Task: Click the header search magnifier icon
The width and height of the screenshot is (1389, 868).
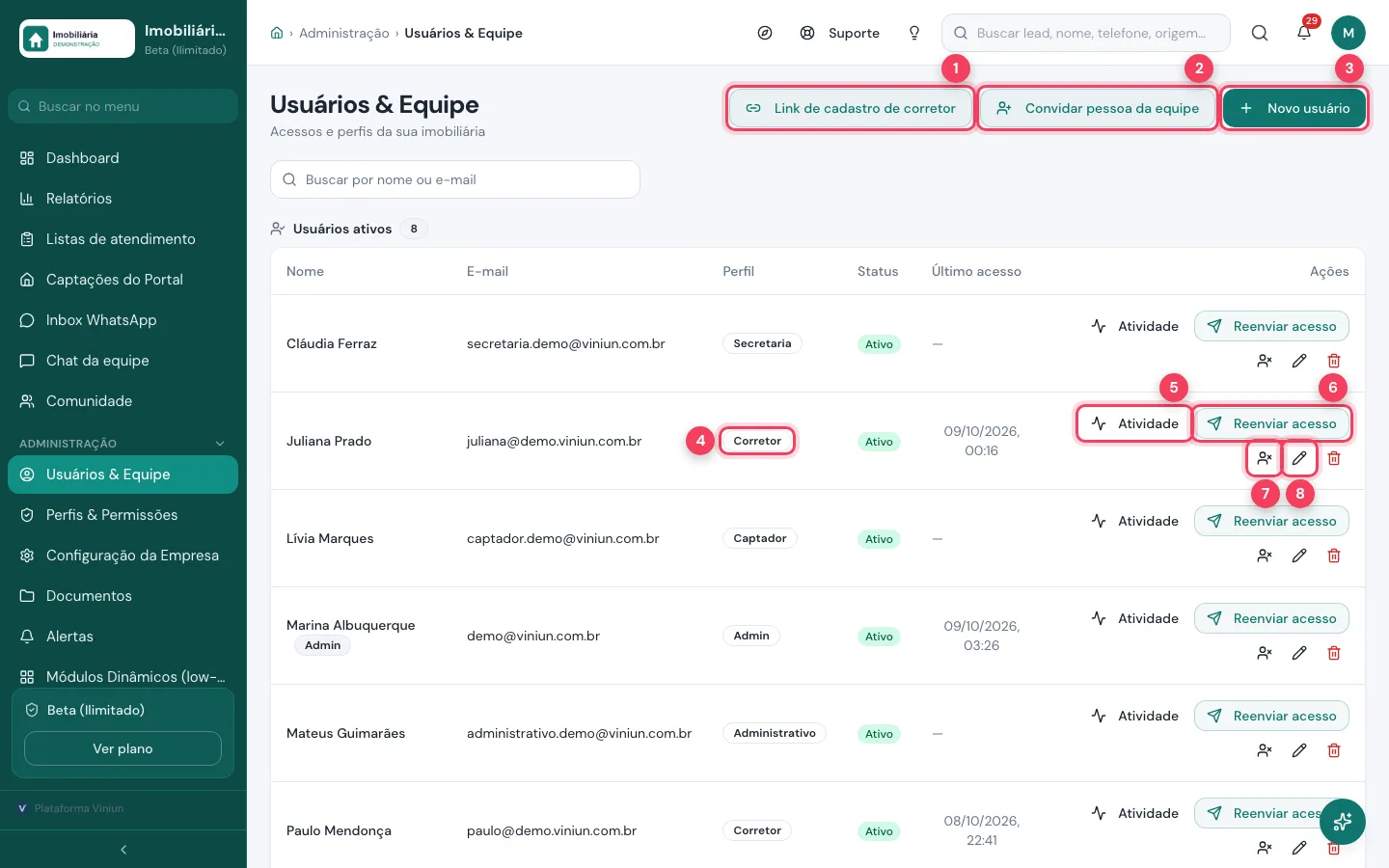Action: click(x=1260, y=33)
